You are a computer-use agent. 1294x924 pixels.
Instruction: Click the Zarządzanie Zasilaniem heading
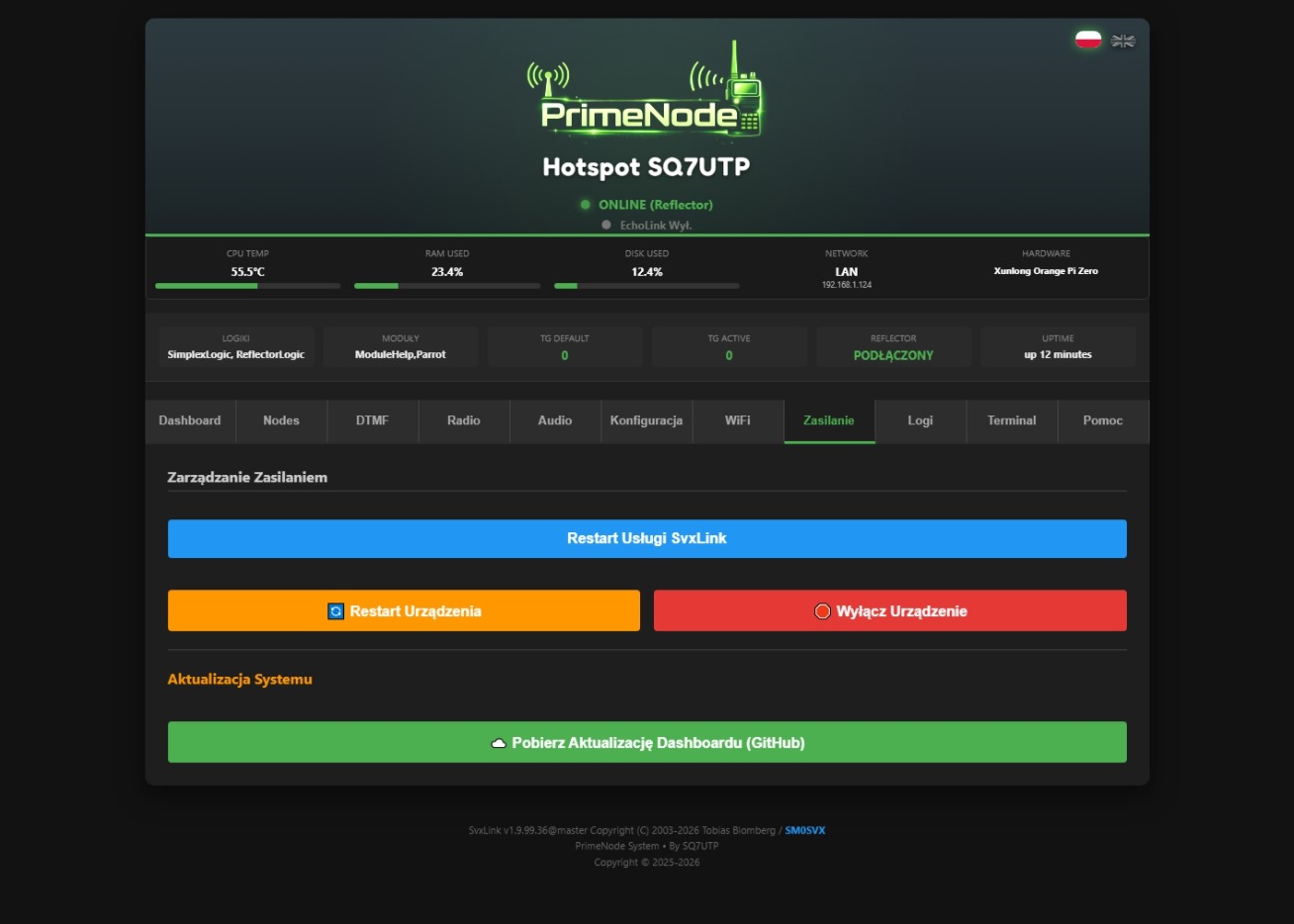click(247, 478)
